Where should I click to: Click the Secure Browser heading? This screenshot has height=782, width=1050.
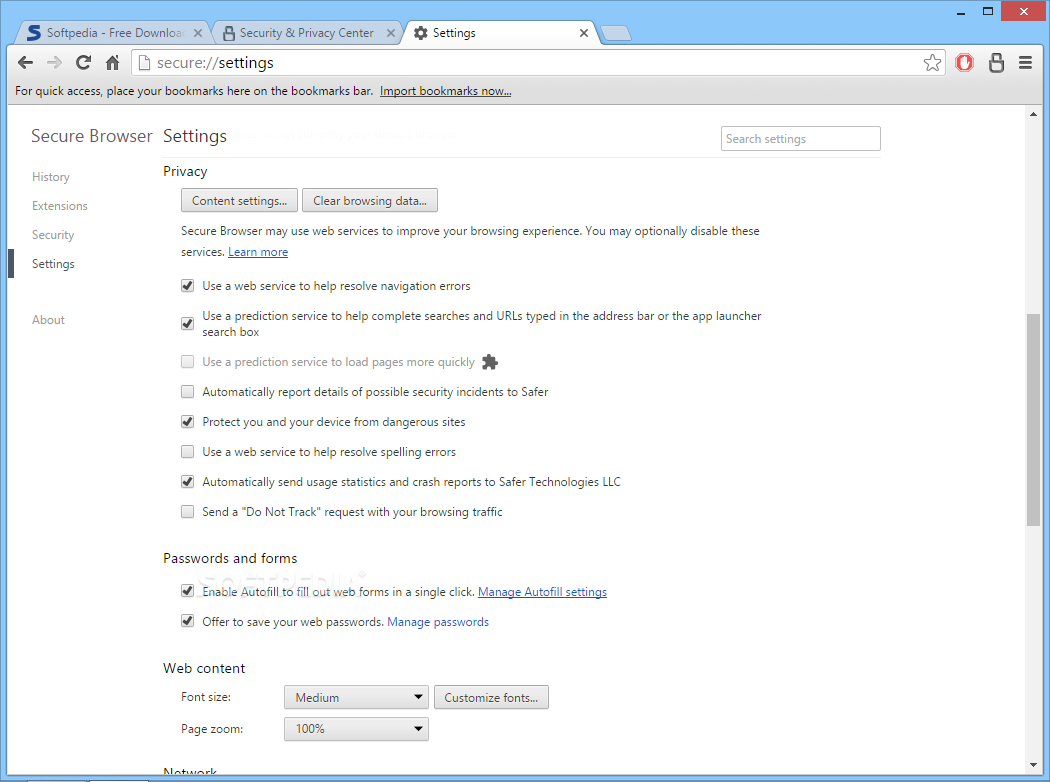click(92, 136)
